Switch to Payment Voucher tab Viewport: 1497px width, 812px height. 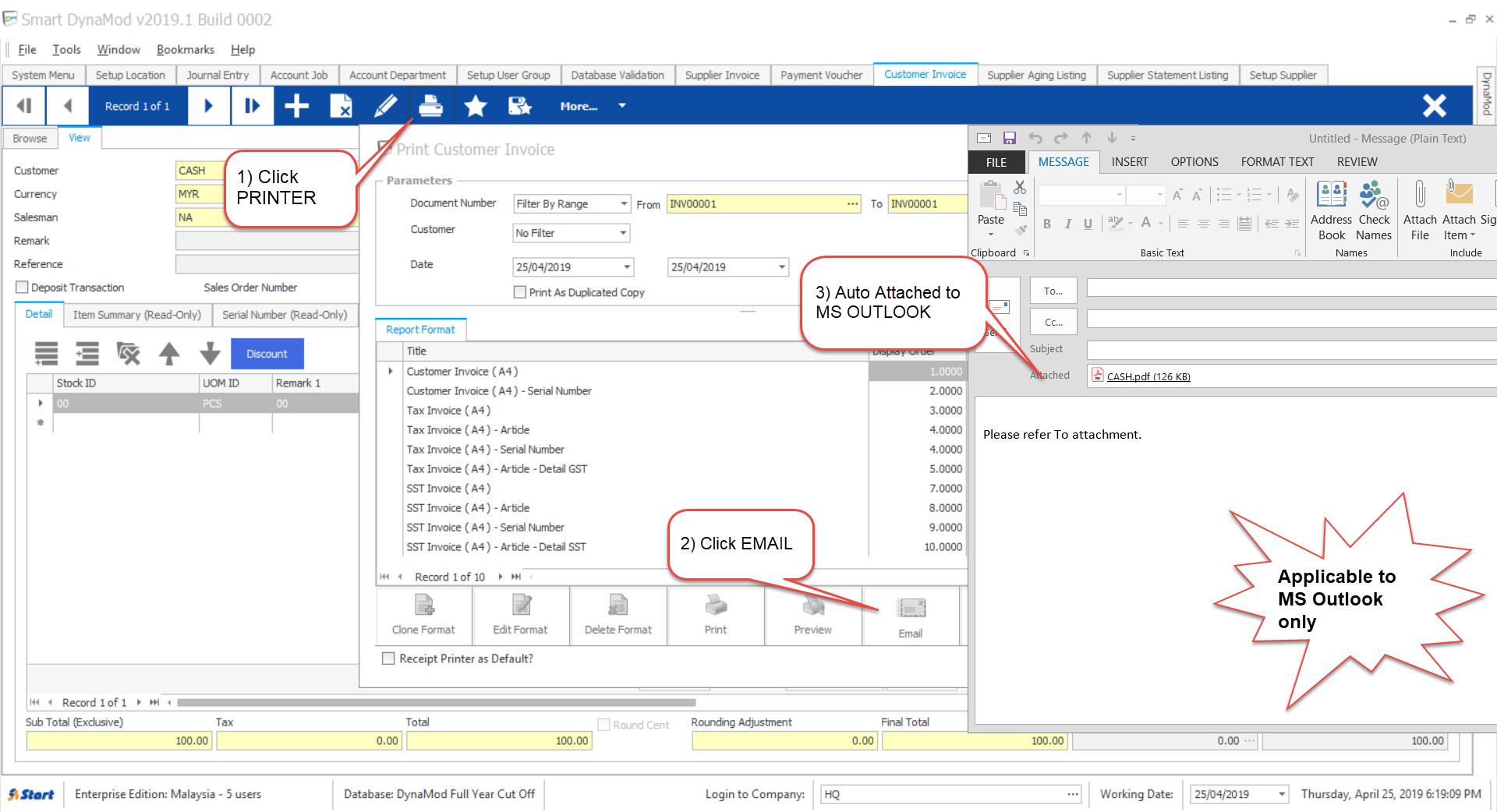click(822, 75)
